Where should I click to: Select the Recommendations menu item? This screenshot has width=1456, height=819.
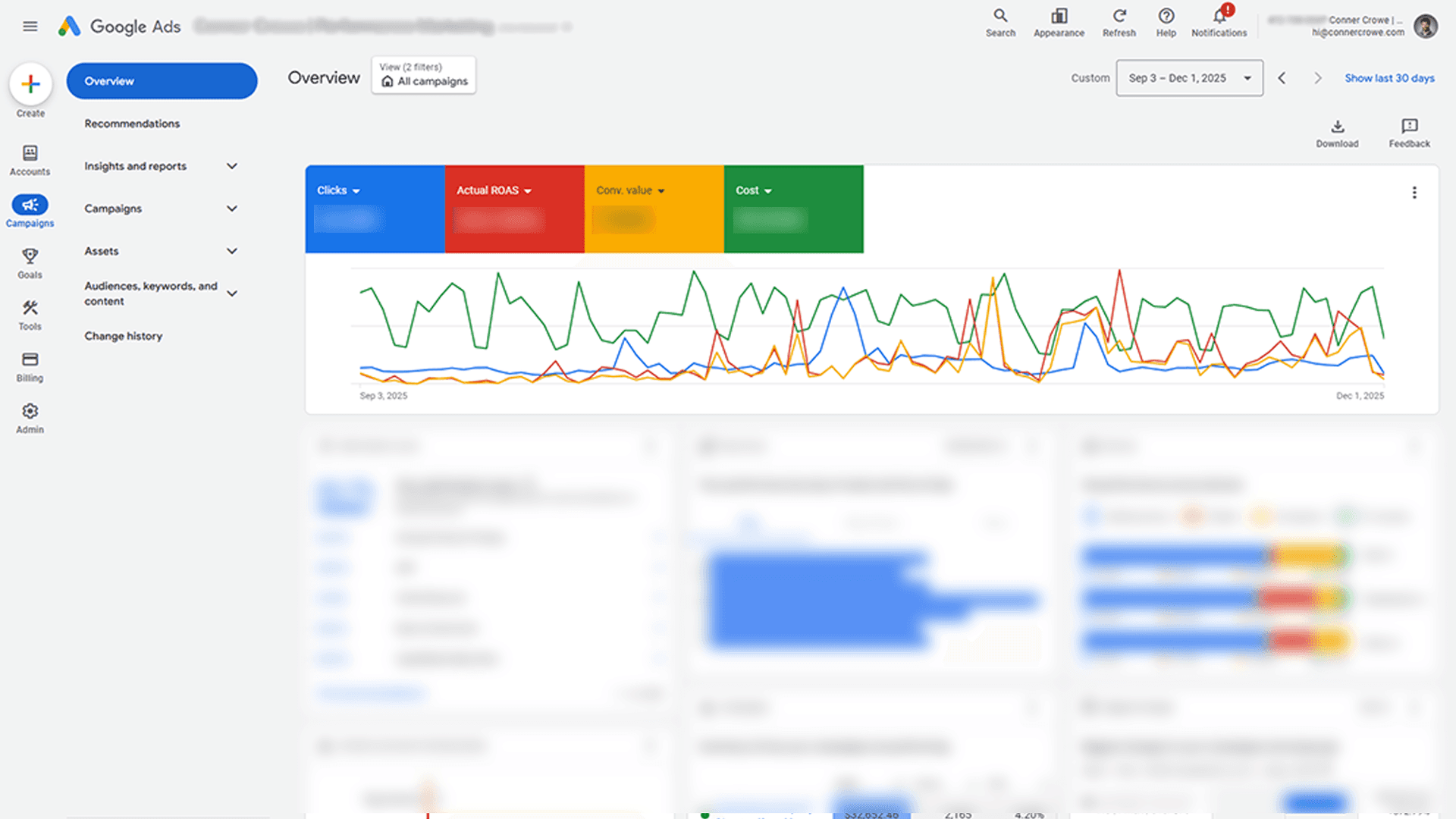132,124
